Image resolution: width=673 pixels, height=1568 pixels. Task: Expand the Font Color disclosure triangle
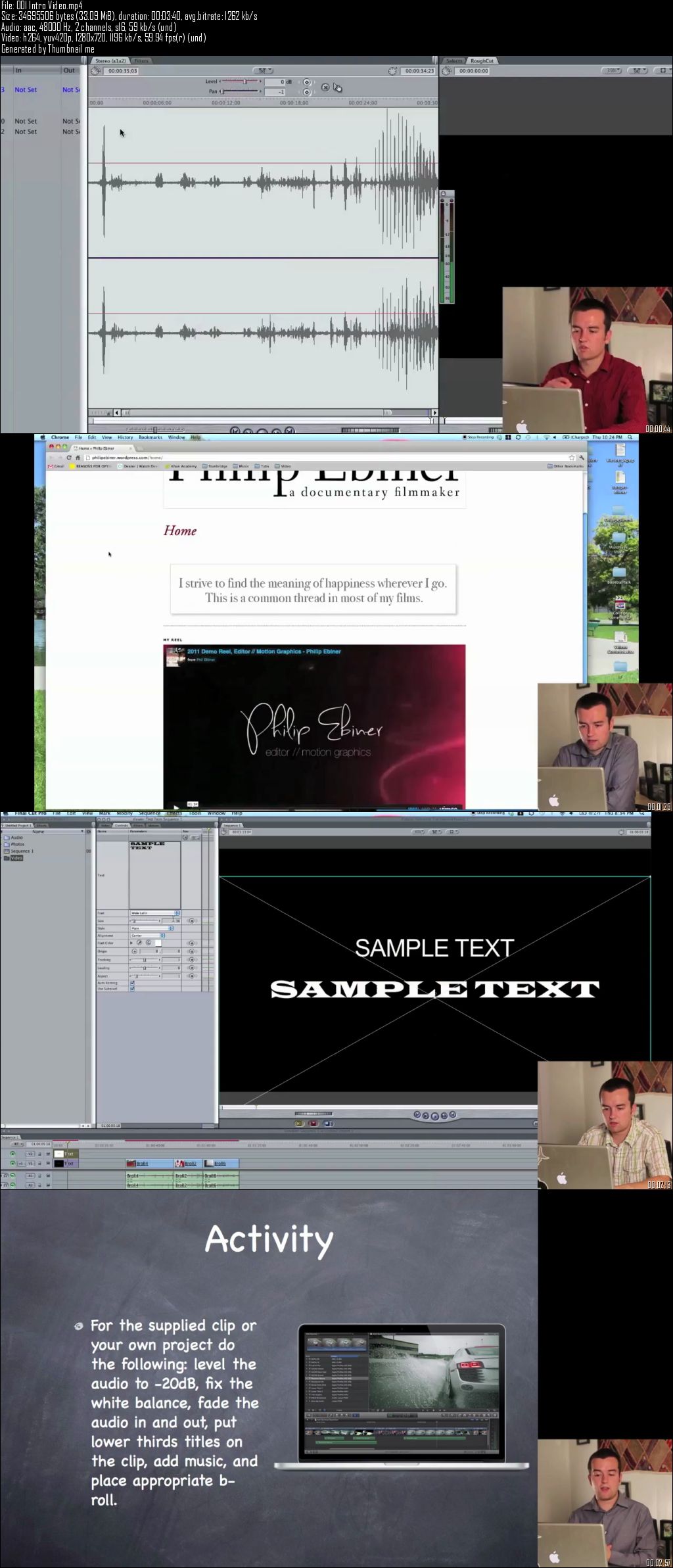coord(131,943)
